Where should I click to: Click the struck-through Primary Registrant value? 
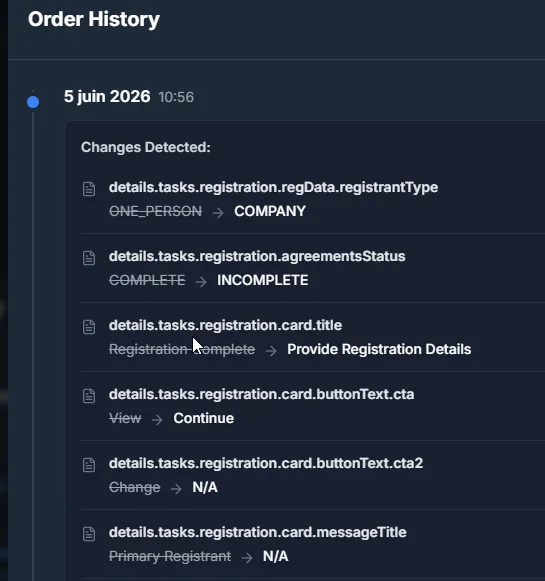point(170,556)
